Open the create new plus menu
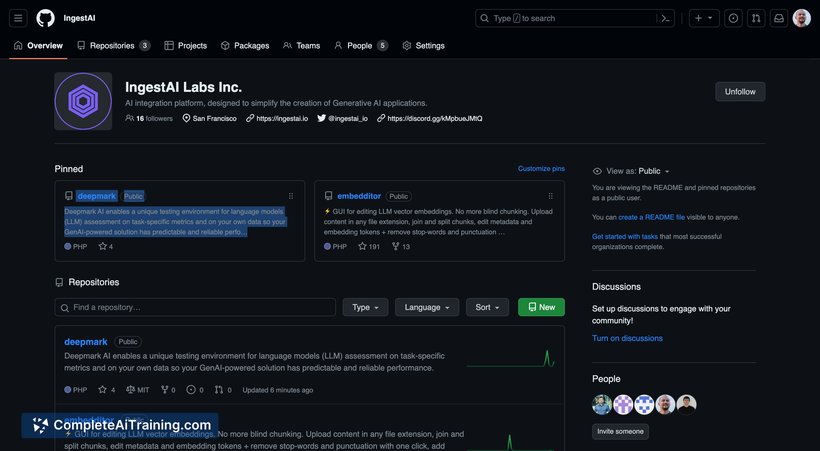This screenshot has width=820, height=451. click(703, 18)
